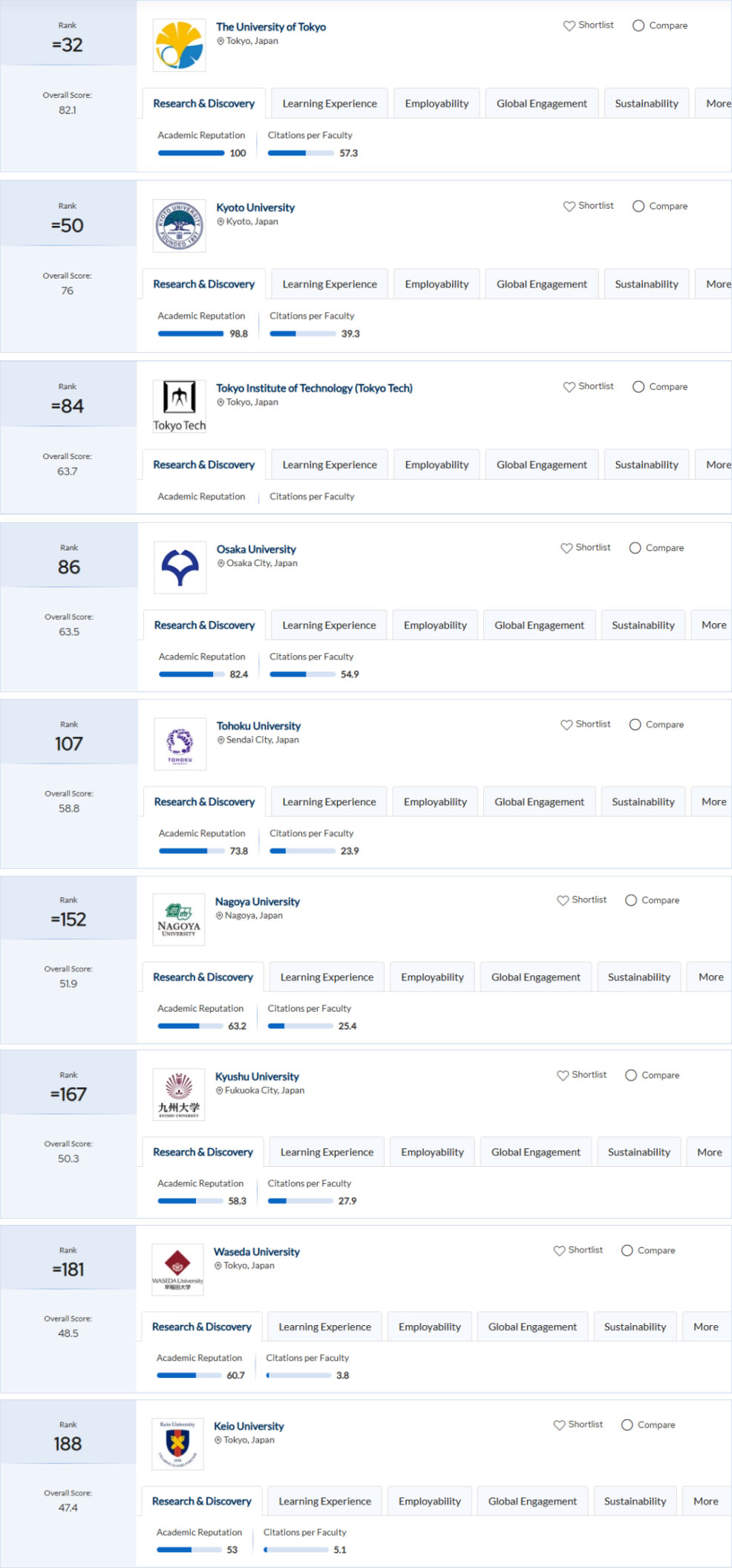Click the Waseda University logo
This screenshot has height=1568, width=732.
click(177, 1269)
